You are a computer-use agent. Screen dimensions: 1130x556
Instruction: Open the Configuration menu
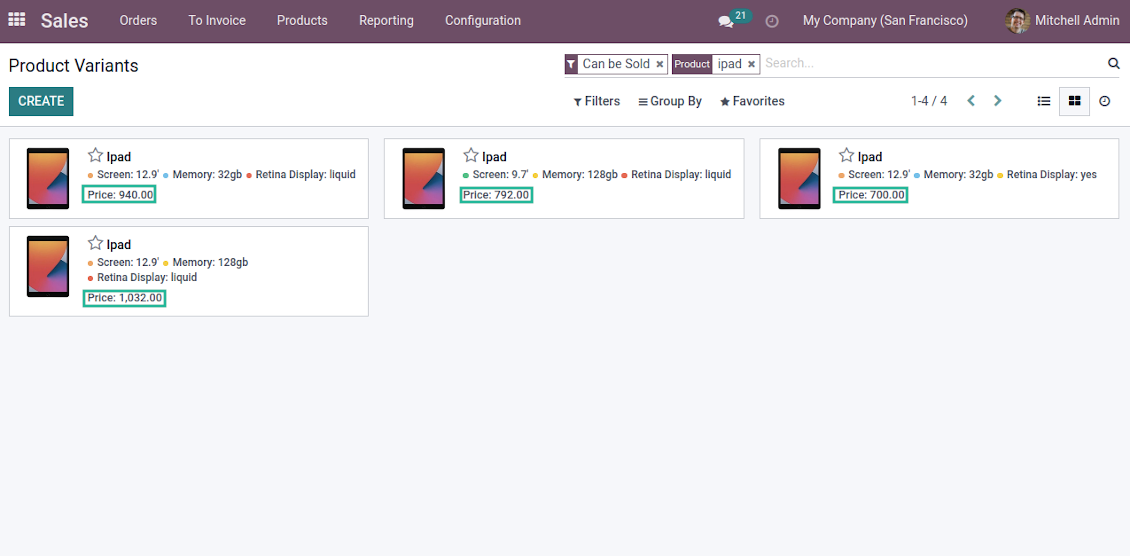[483, 21]
